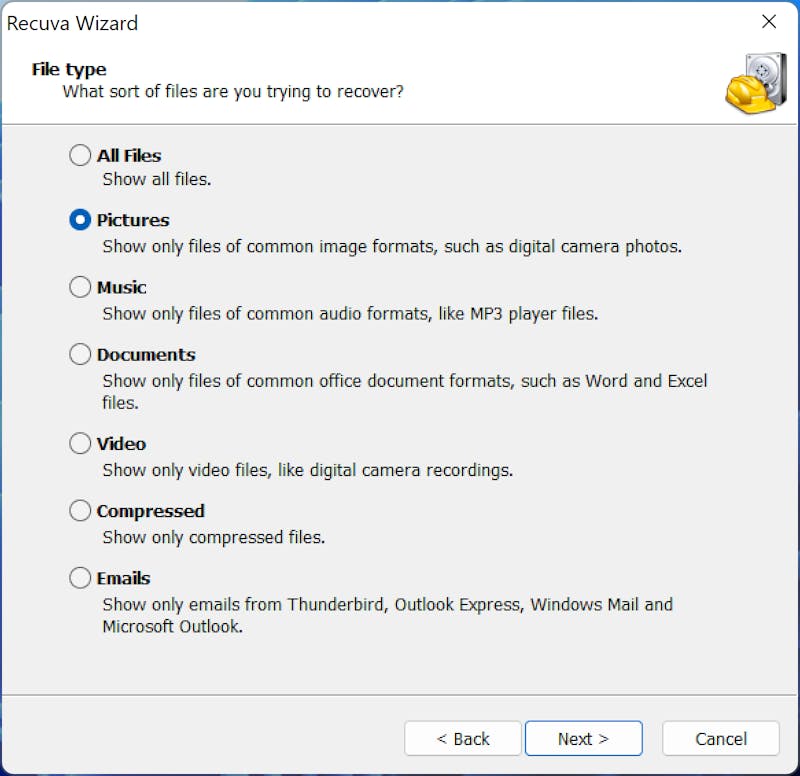
Task: Click the Compressed option label
Action: pos(151,511)
